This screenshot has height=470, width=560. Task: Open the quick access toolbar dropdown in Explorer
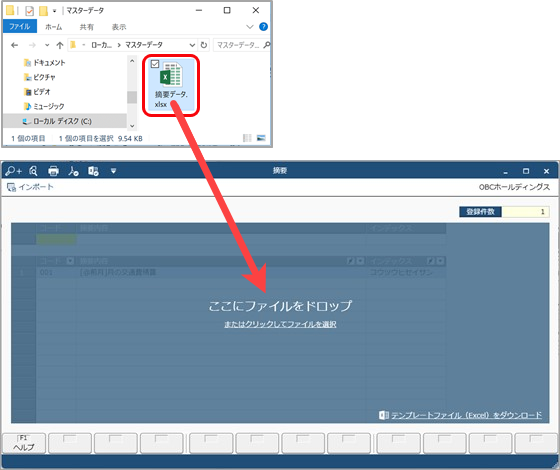point(54,11)
